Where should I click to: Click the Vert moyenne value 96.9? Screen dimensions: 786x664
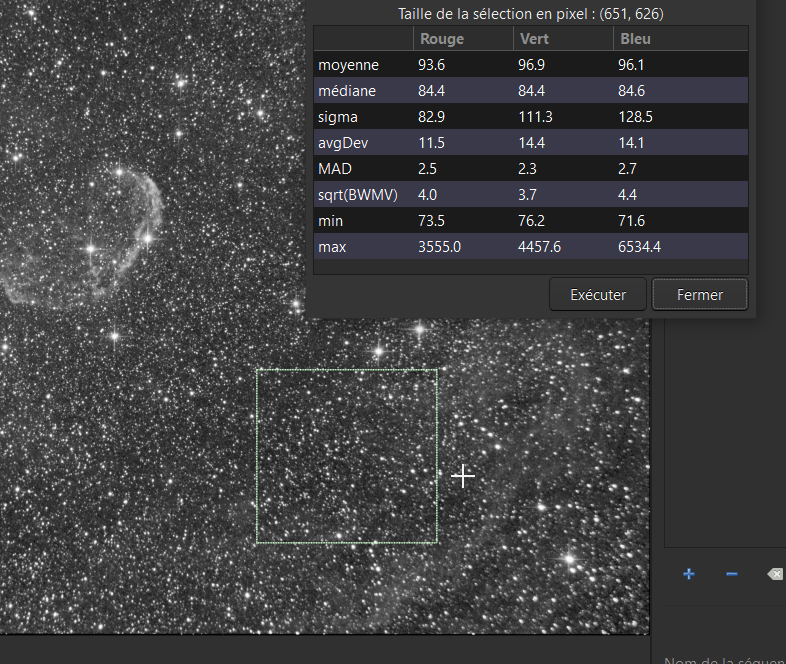531,65
